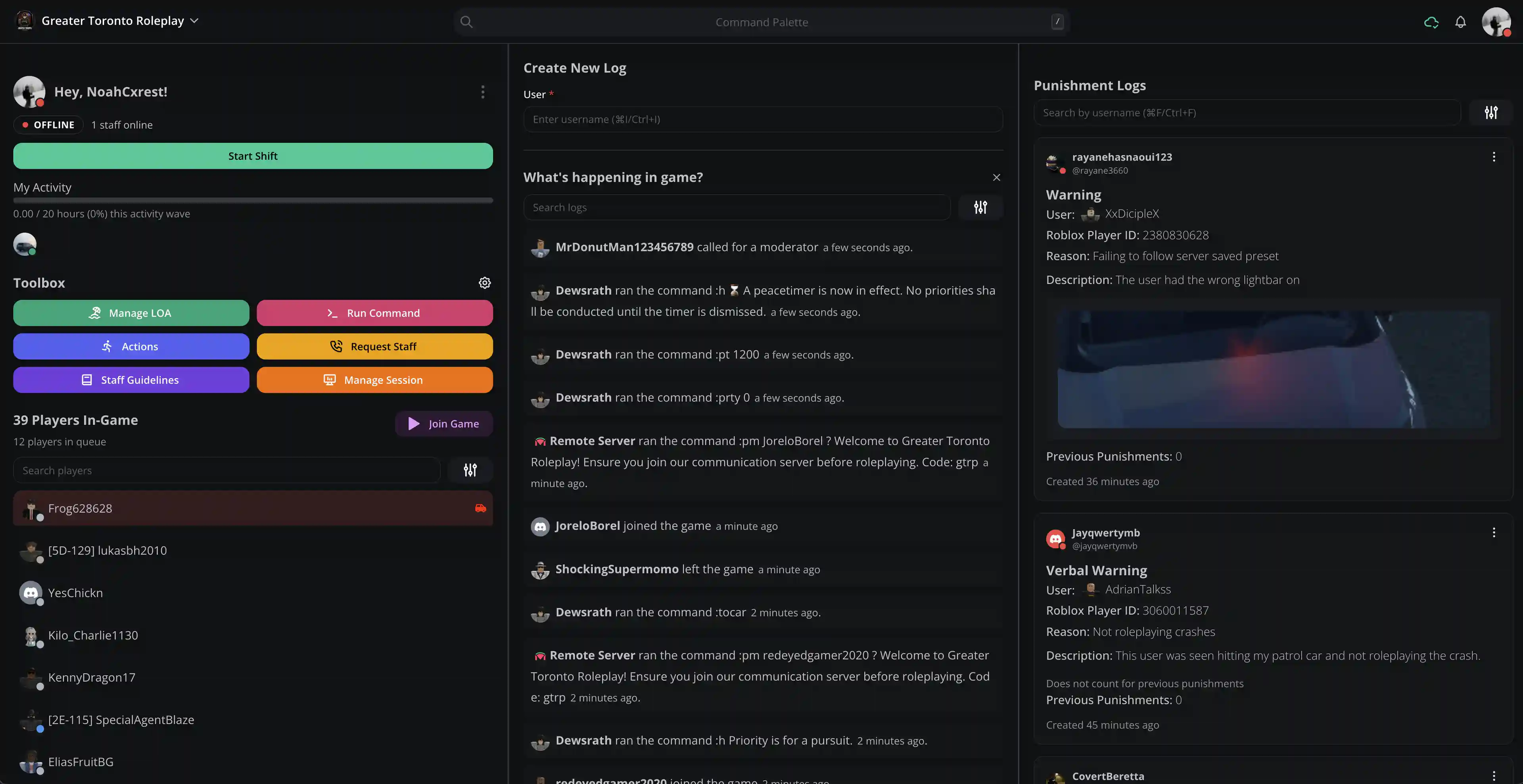Click the Join Game button
1523x784 pixels.
(443, 424)
